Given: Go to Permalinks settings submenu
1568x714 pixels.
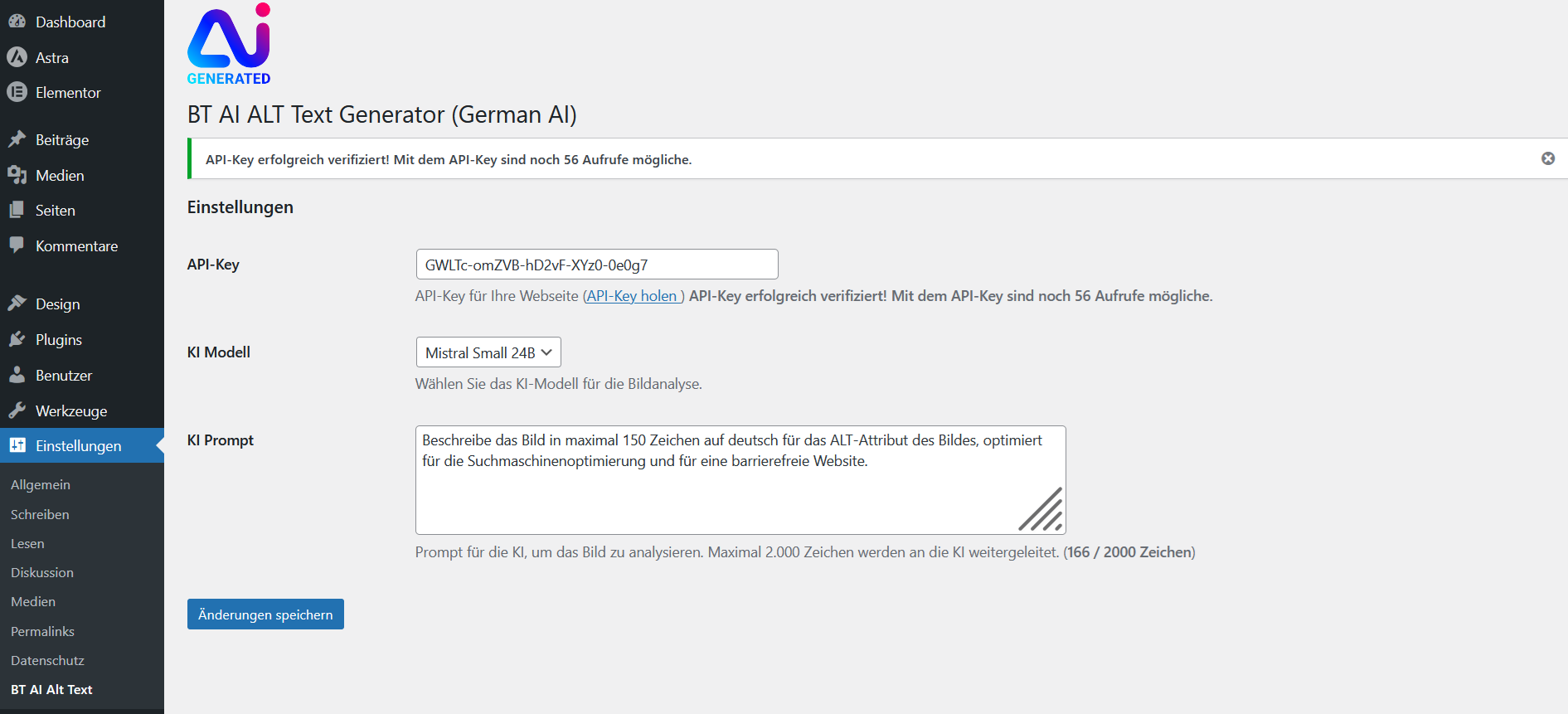Looking at the screenshot, I should [42, 631].
